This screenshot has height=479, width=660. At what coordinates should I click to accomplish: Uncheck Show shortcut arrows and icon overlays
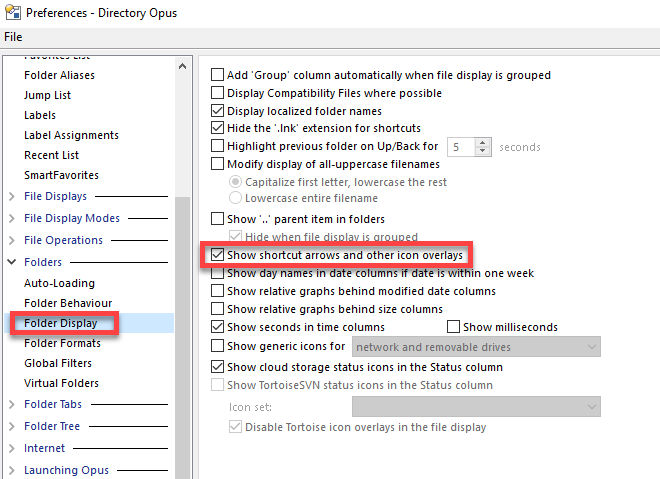(217, 255)
